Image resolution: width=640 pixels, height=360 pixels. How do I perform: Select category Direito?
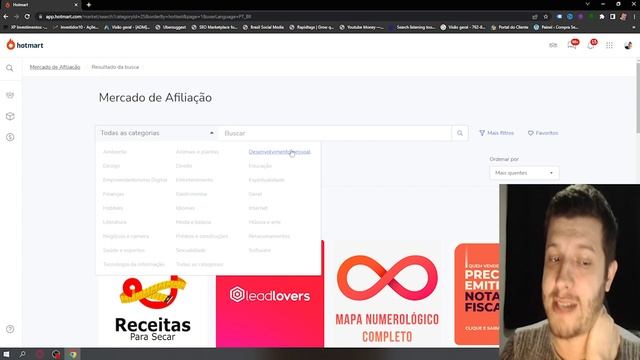pyautogui.click(x=184, y=166)
